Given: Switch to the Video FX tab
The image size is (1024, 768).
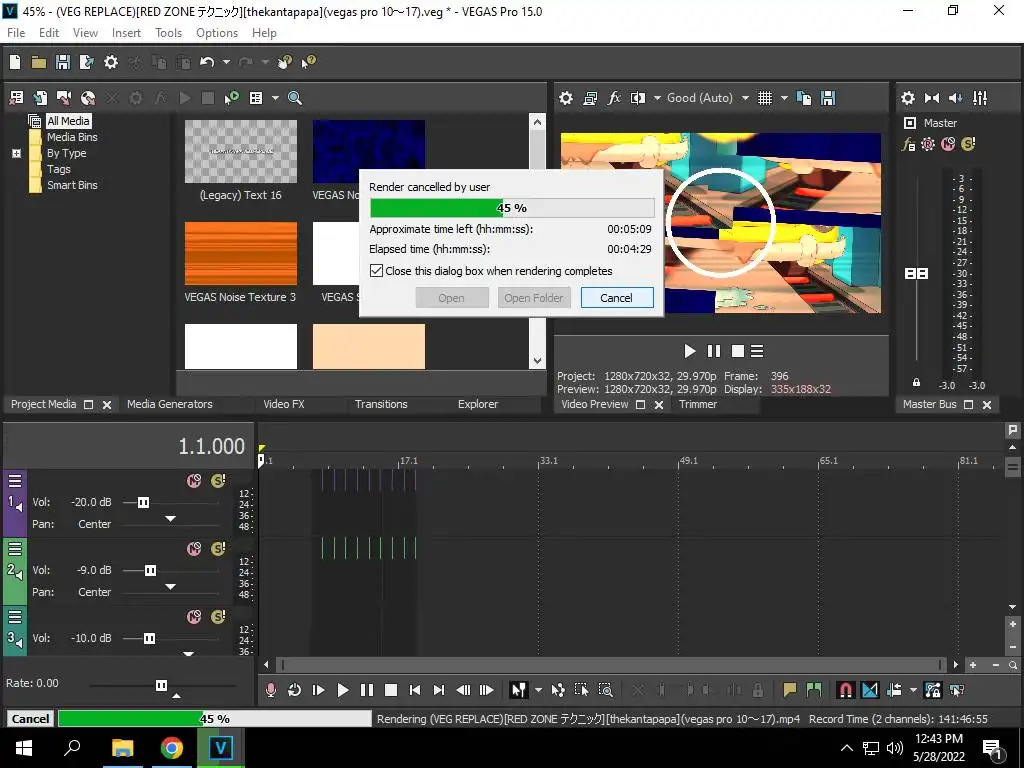Looking at the screenshot, I should point(284,404).
